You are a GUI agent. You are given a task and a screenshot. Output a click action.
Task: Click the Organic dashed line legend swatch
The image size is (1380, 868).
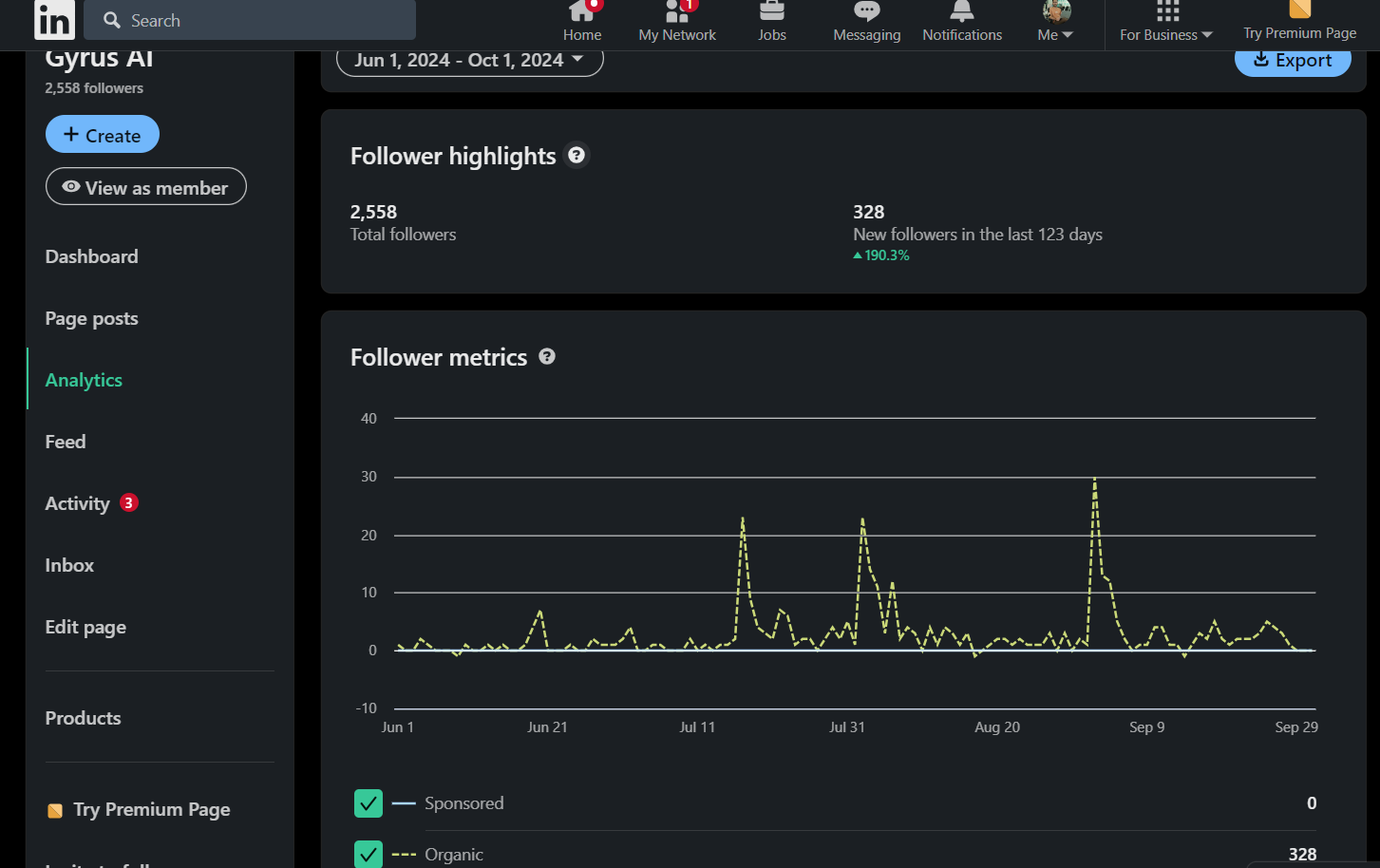[404, 855]
